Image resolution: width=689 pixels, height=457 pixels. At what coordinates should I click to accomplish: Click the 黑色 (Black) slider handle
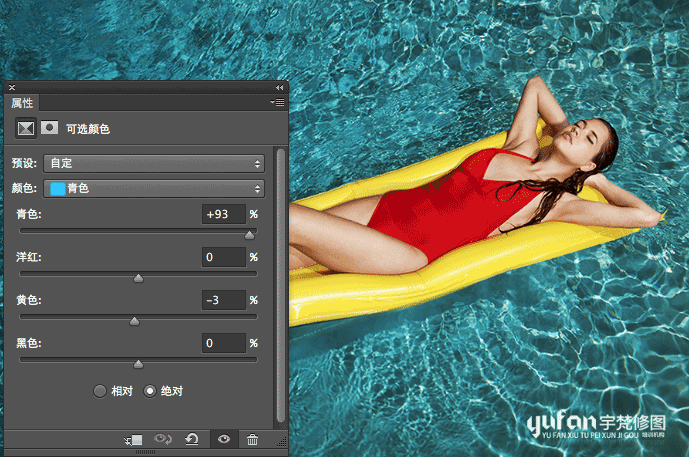point(138,364)
